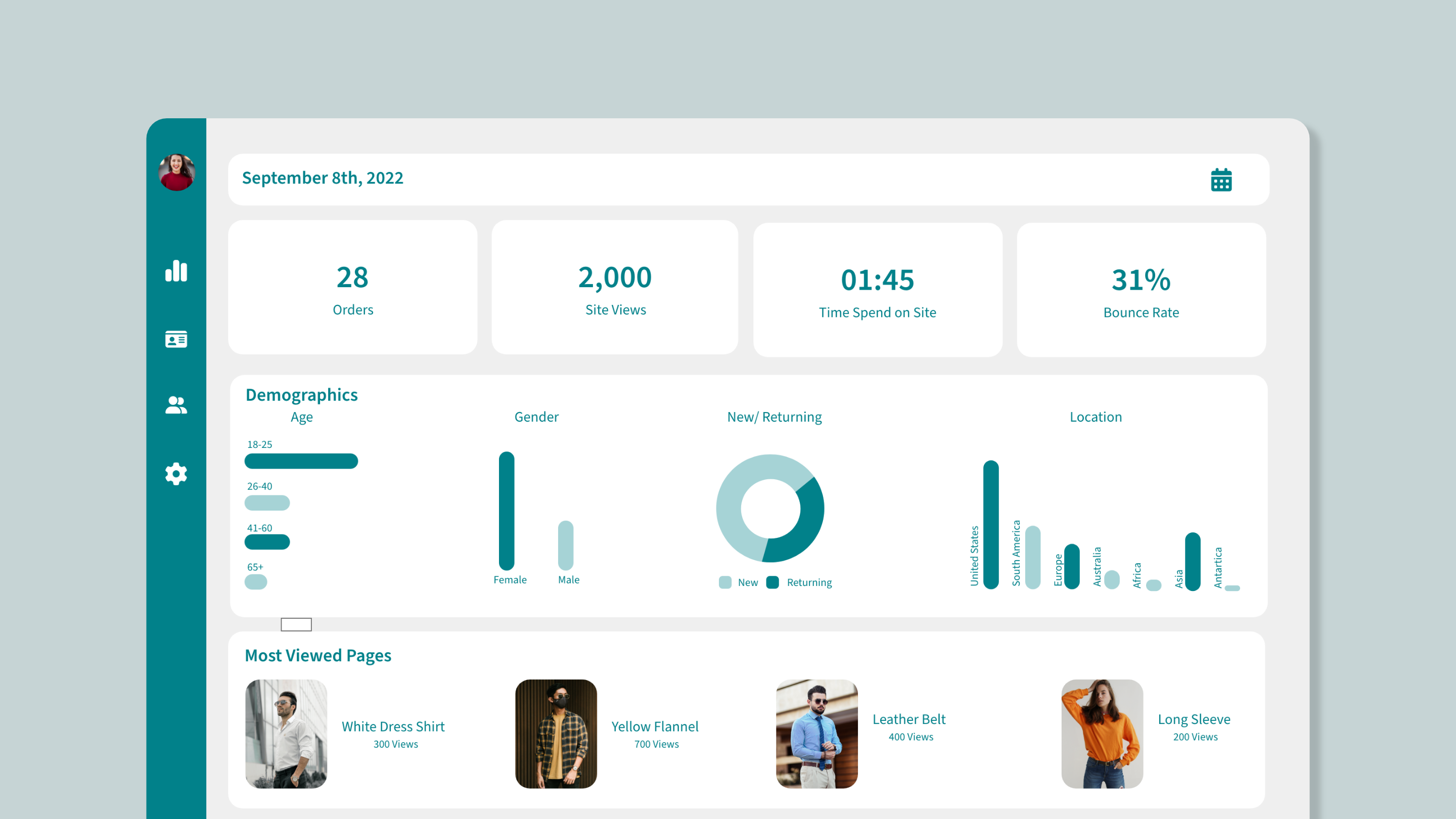Open the Bounce Rate card
Screen dimensions: 1456x819
coord(1141,289)
